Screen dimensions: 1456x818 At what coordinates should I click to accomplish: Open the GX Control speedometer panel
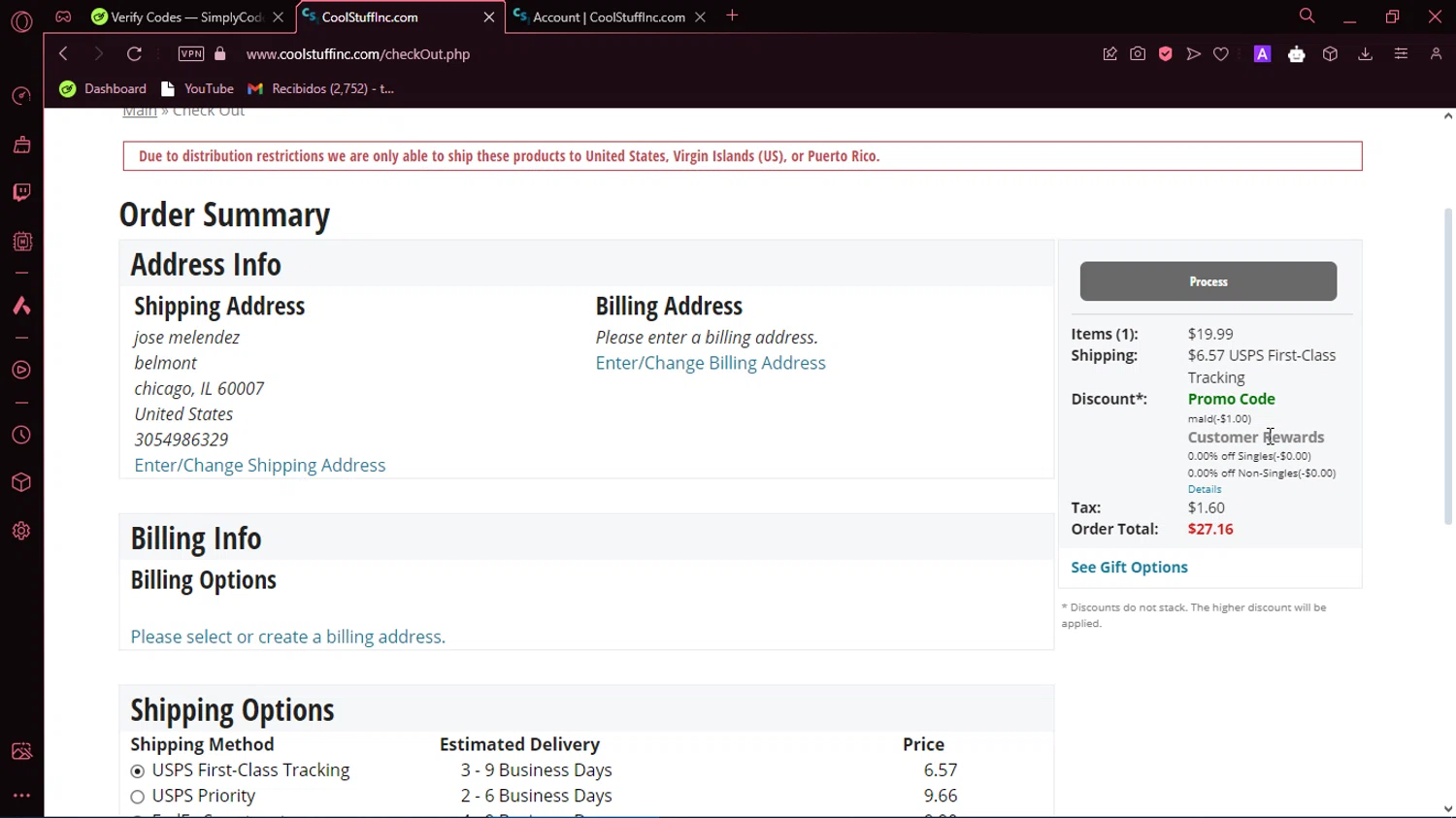coord(21,96)
